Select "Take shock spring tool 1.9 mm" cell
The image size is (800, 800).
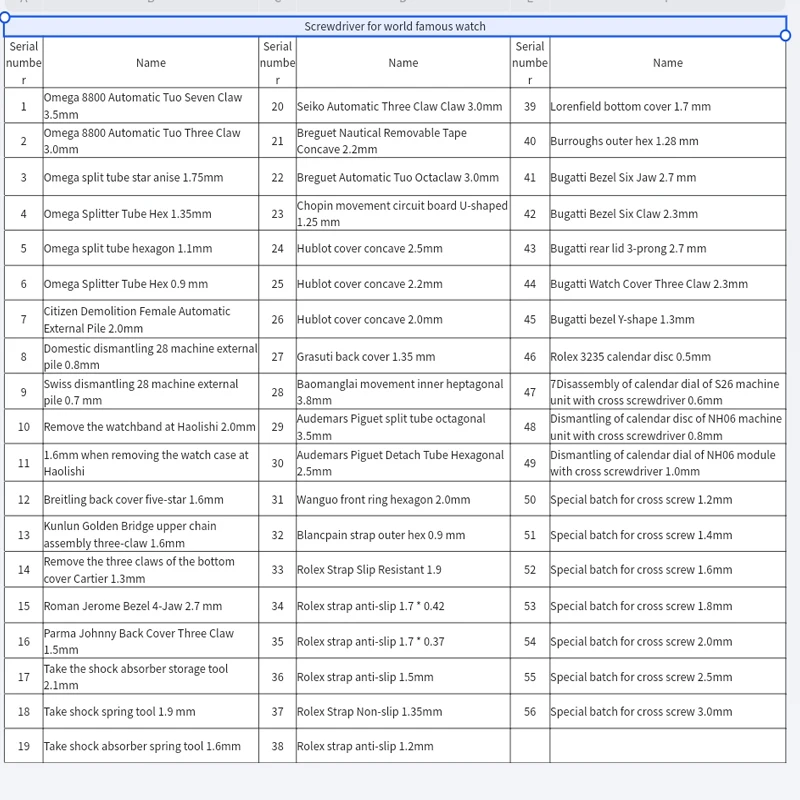[151, 711]
